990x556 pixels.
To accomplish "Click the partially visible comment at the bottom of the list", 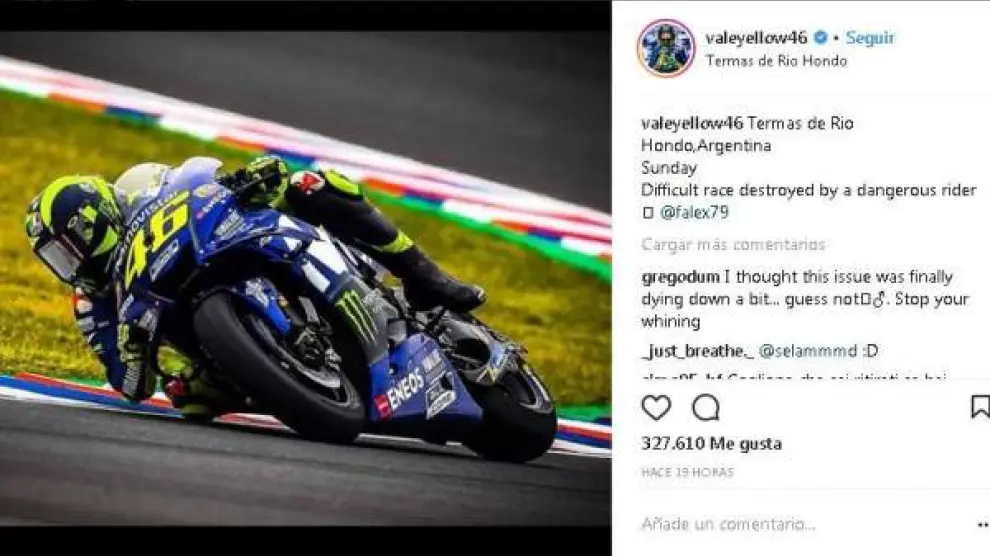I will (794, 377).
